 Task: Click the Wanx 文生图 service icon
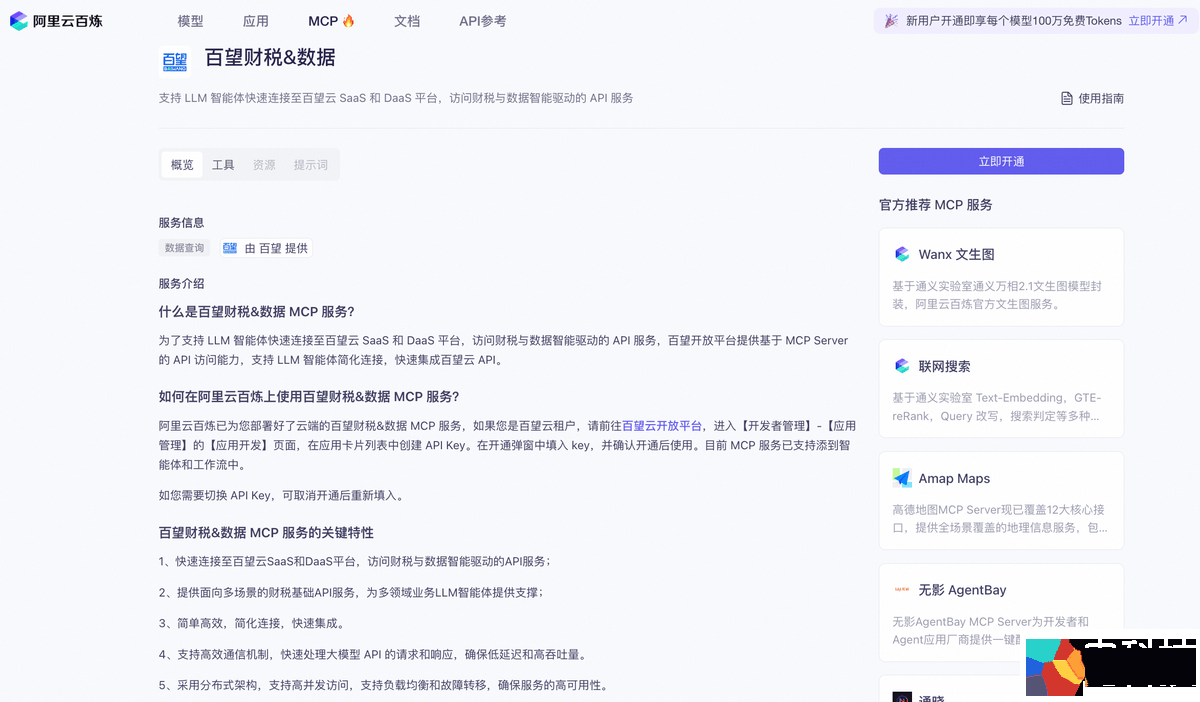pyautogui.click(x=902, y=254)
